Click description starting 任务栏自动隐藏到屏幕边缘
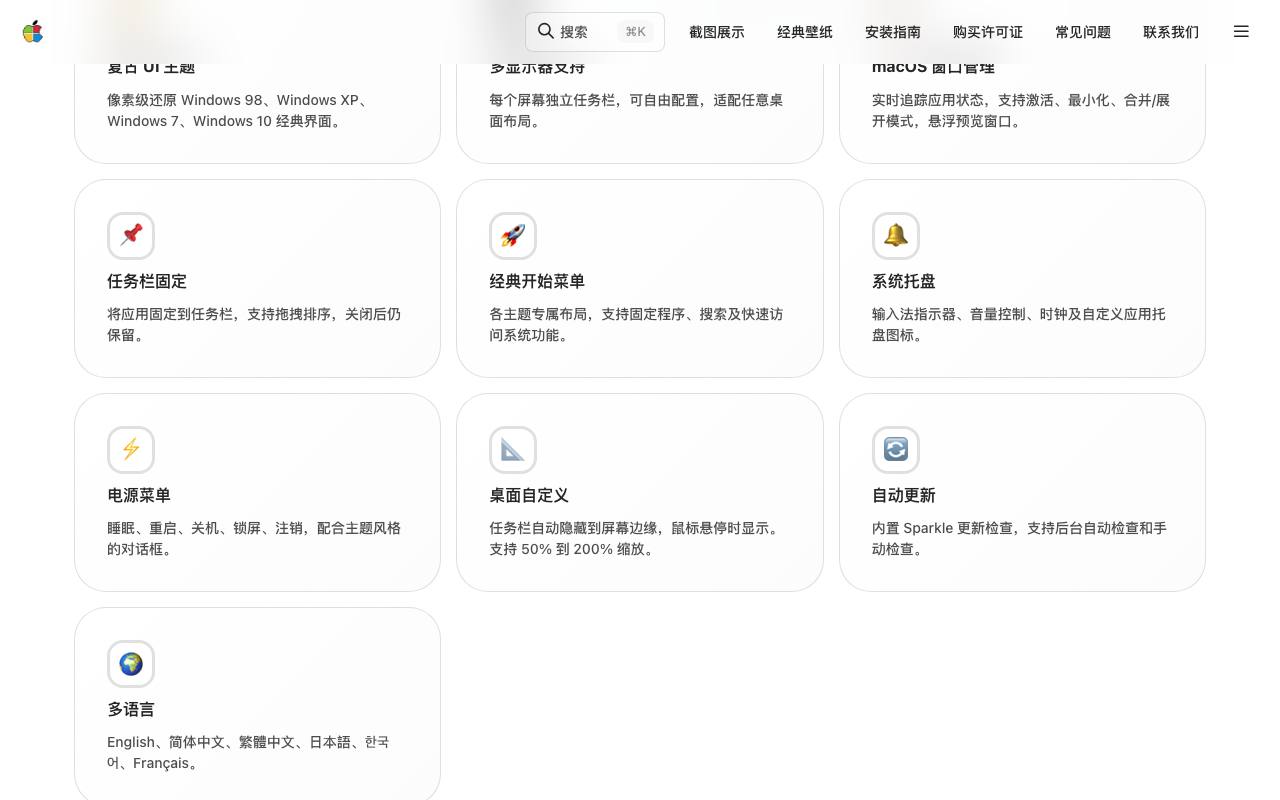The height and width of the screenshot is (800, 1280). point(636,539)
